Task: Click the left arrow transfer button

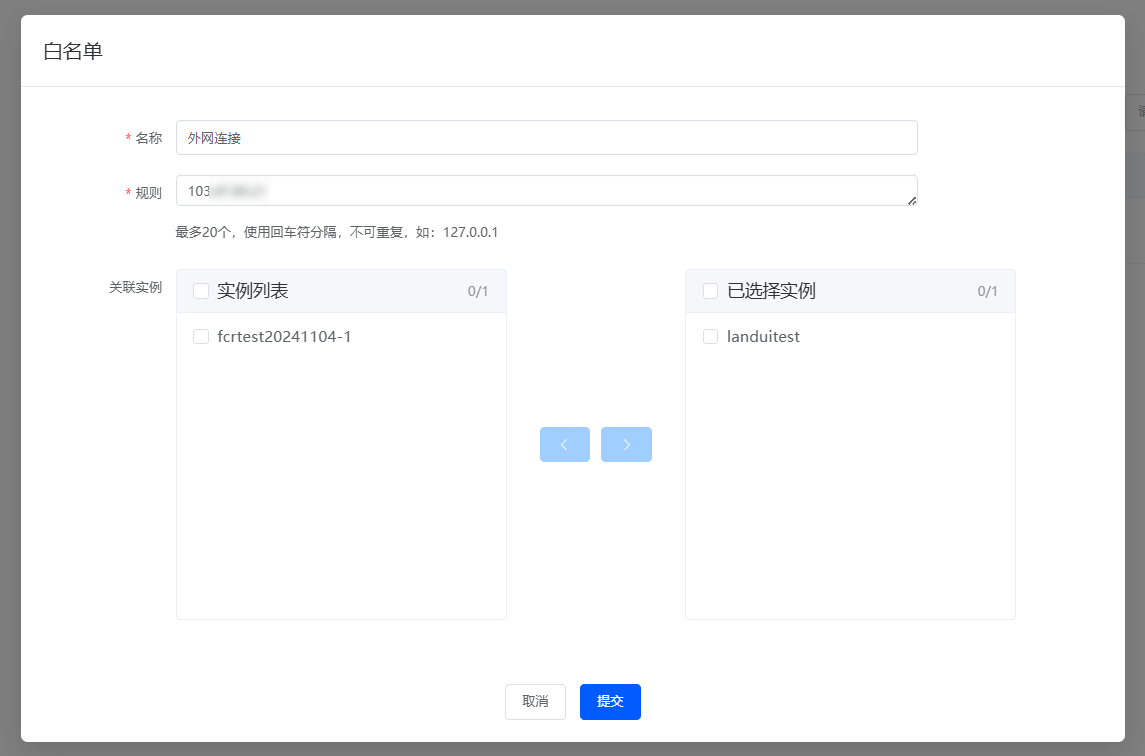Action: tap(564, 445)
